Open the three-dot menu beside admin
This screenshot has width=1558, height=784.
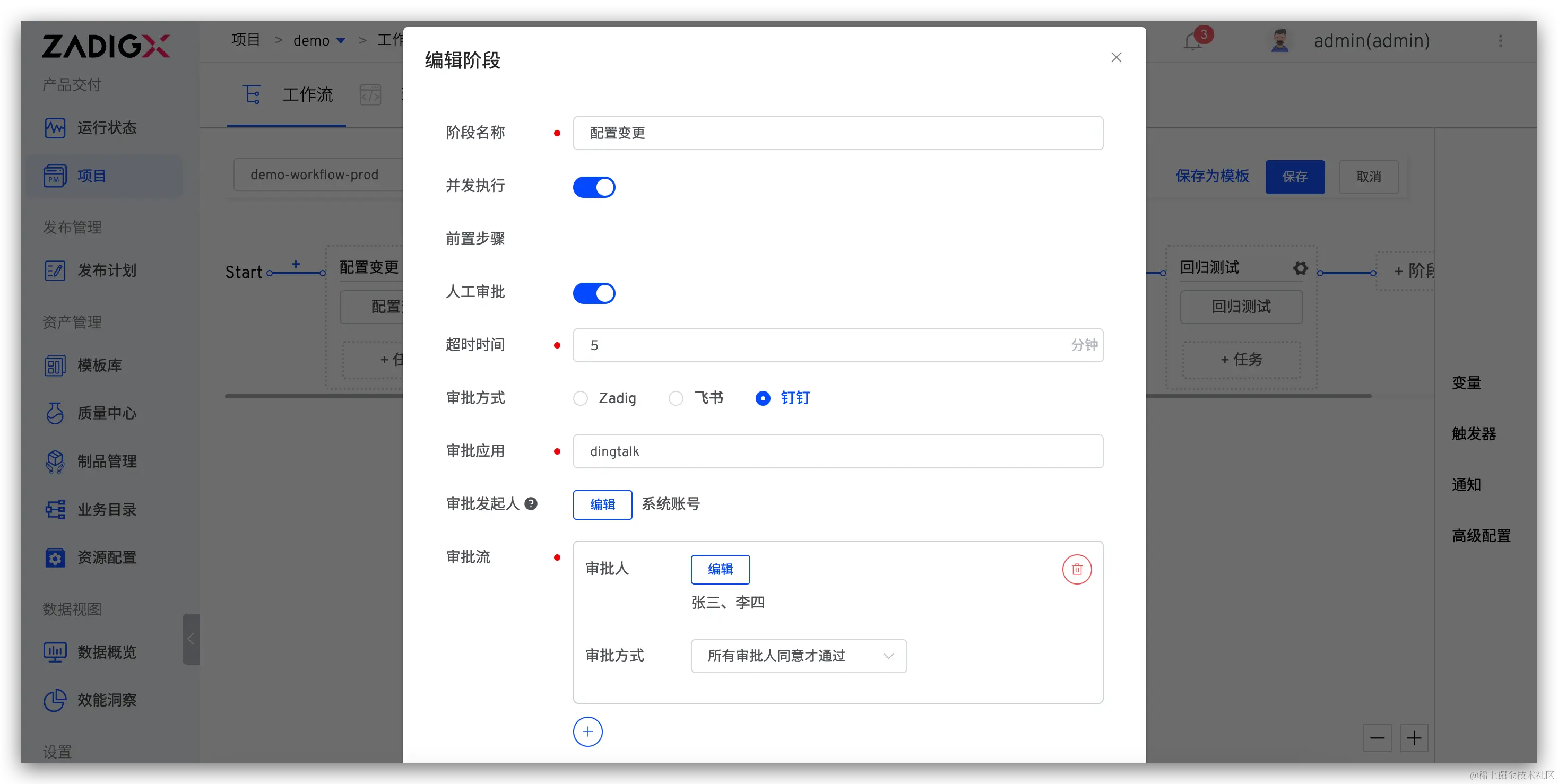pos(1501,40)
